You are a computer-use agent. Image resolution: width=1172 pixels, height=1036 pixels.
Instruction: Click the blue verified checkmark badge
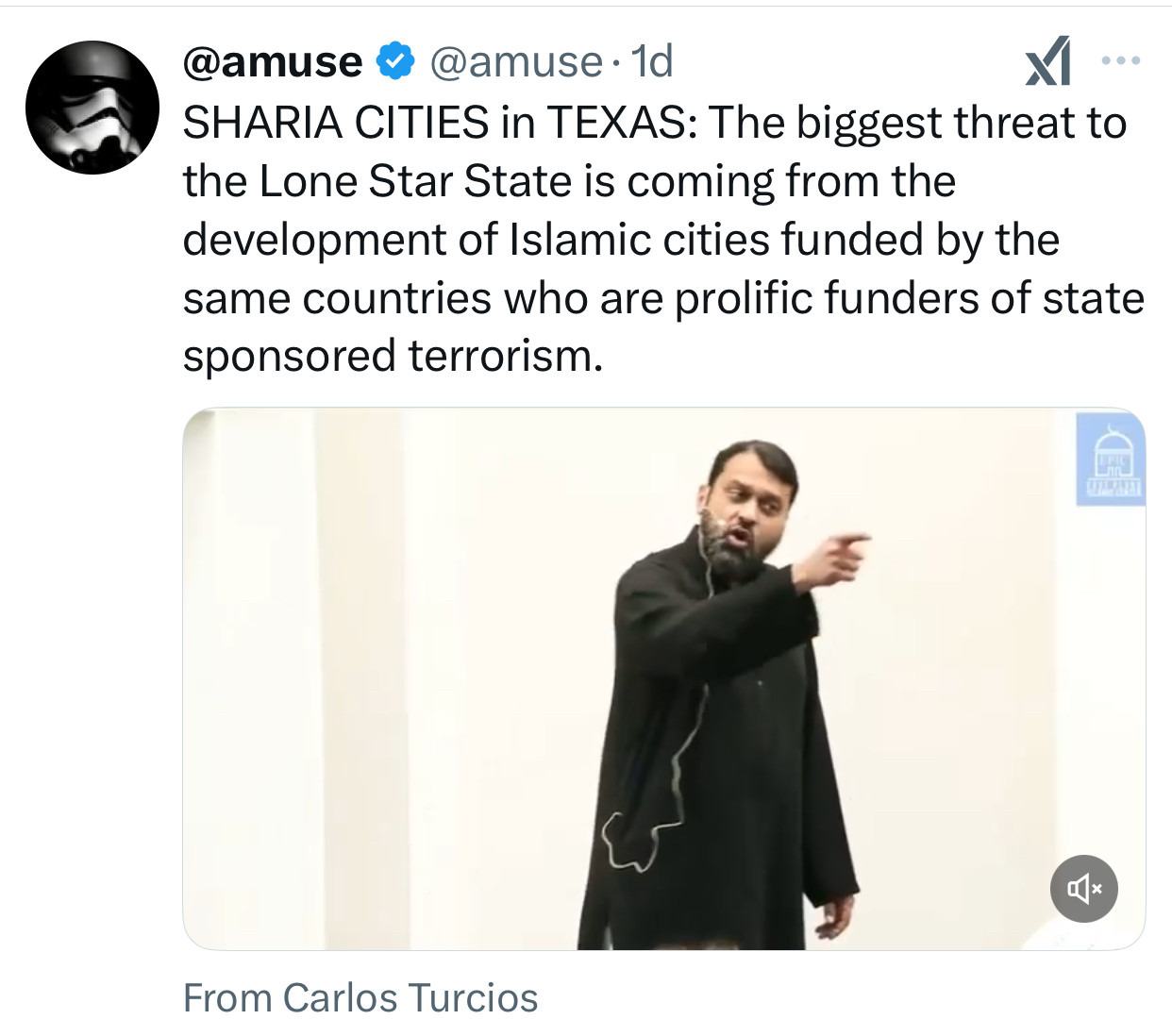395,61
